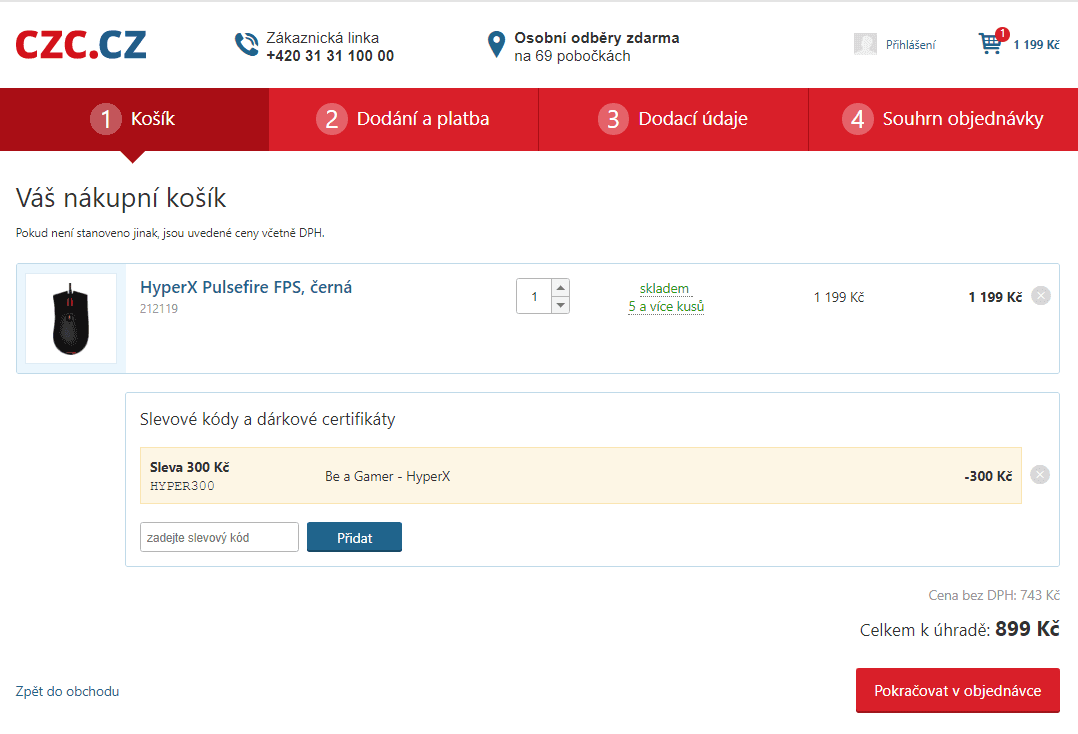Open the shopping cart icon
The width and height of the screenshot is (1078, 734).
coord(990,43)
